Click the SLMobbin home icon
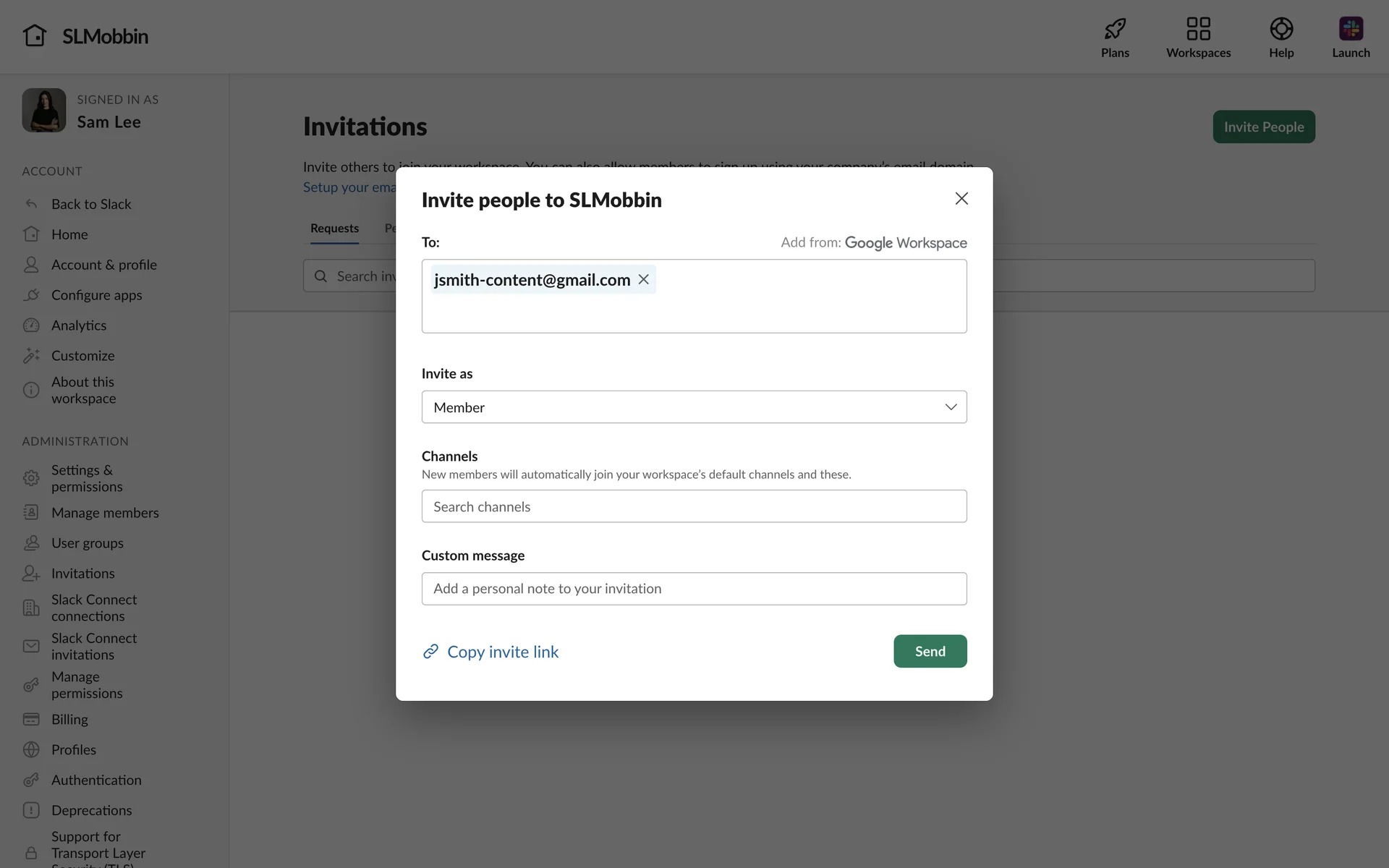This screenshot has width=1389, height=868. [x=34, y=35]
